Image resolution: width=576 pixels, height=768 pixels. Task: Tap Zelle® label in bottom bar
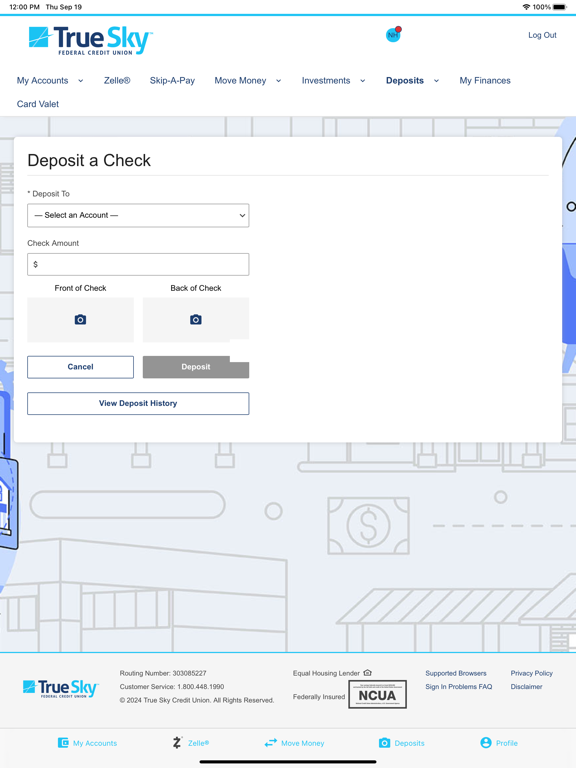click(198, 743)
